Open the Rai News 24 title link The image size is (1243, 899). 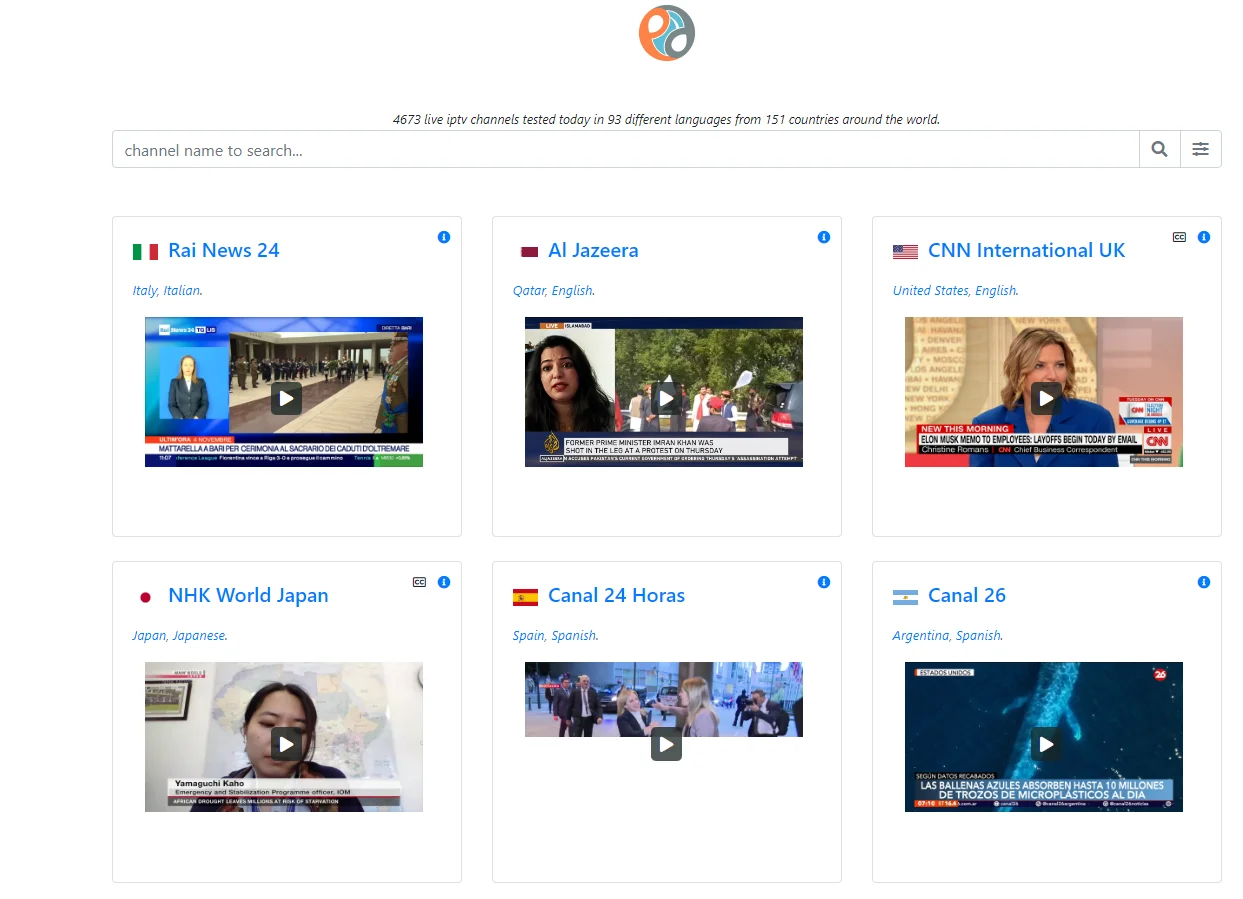pyautogui.click(x=224, y=250)
